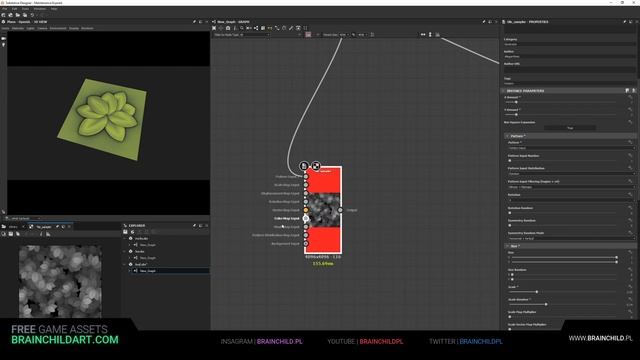Open the Symmetry Random Mode dropdown
640x360 pixels.
coord(571,238)
